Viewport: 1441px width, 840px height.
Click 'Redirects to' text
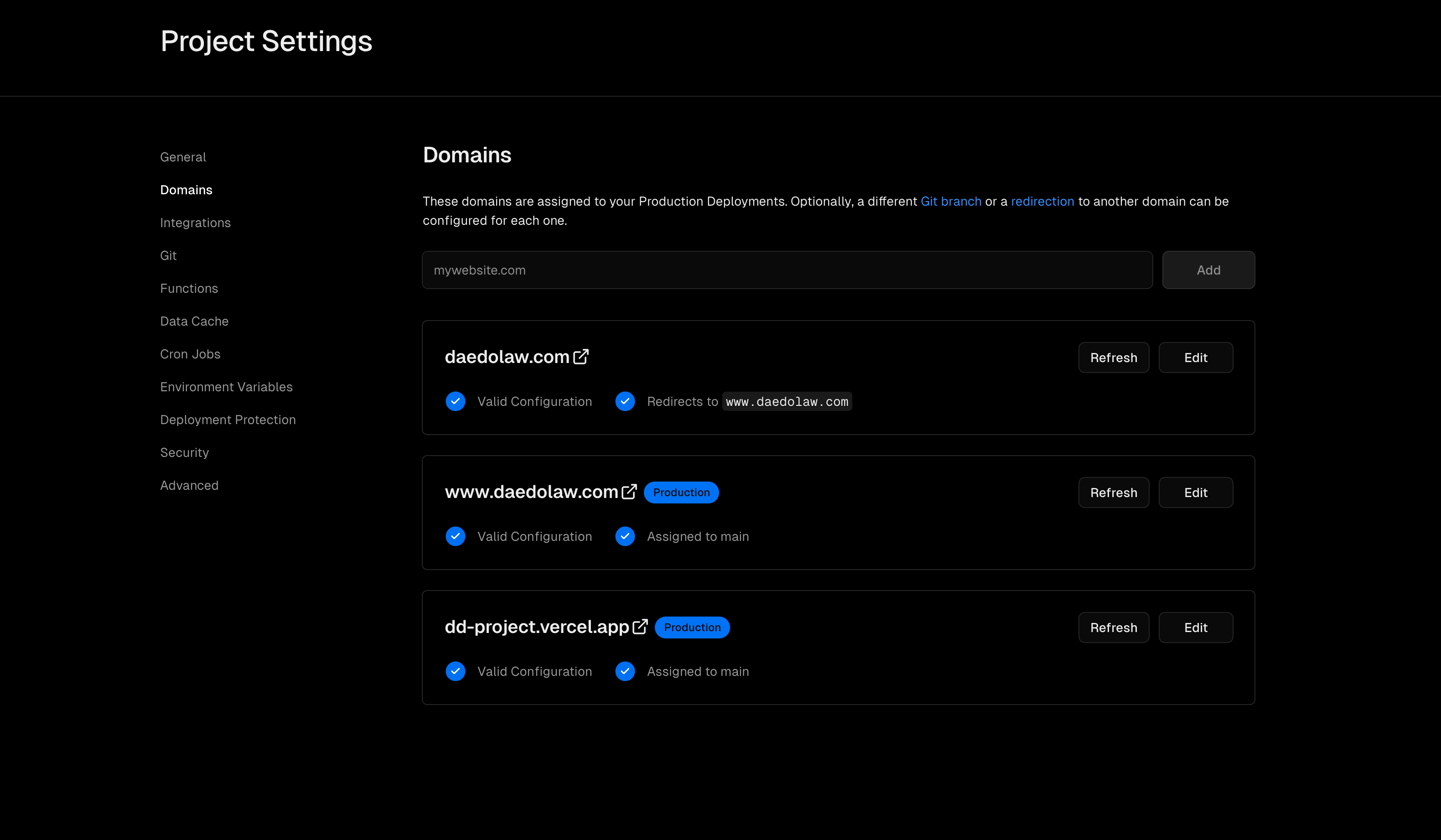[x=683, y=401]
